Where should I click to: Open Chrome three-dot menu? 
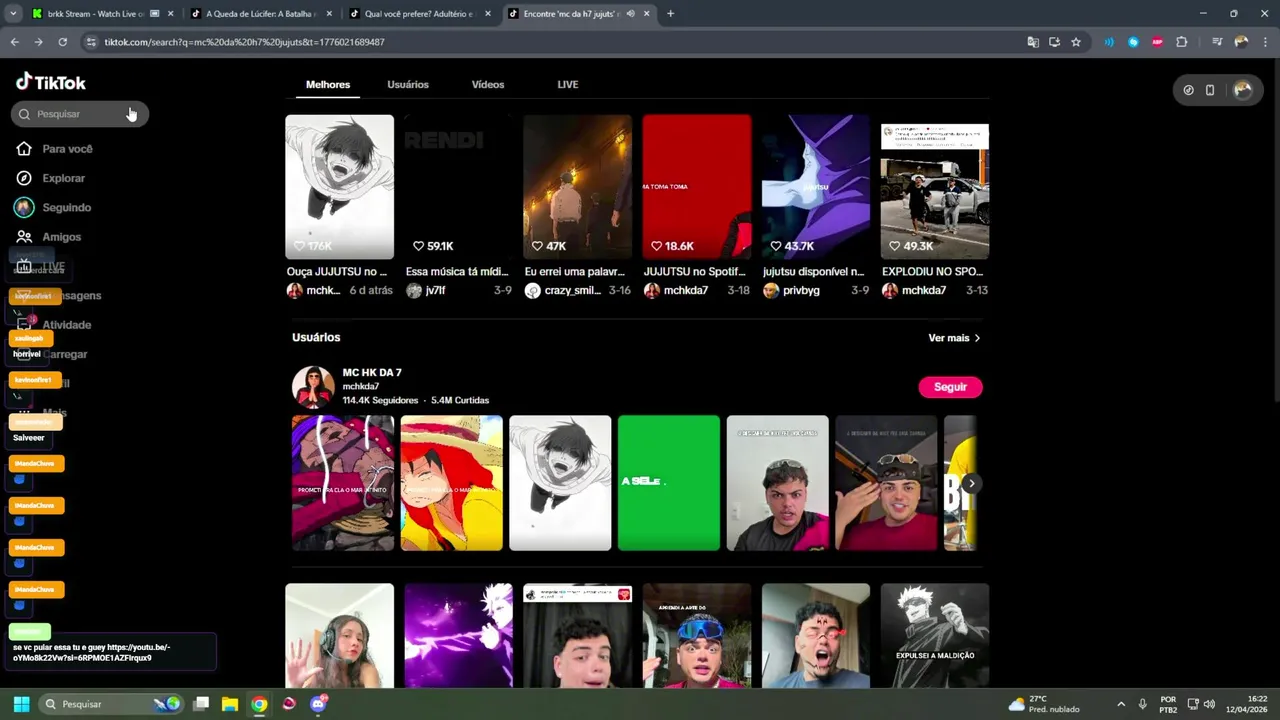point(1265,42)
